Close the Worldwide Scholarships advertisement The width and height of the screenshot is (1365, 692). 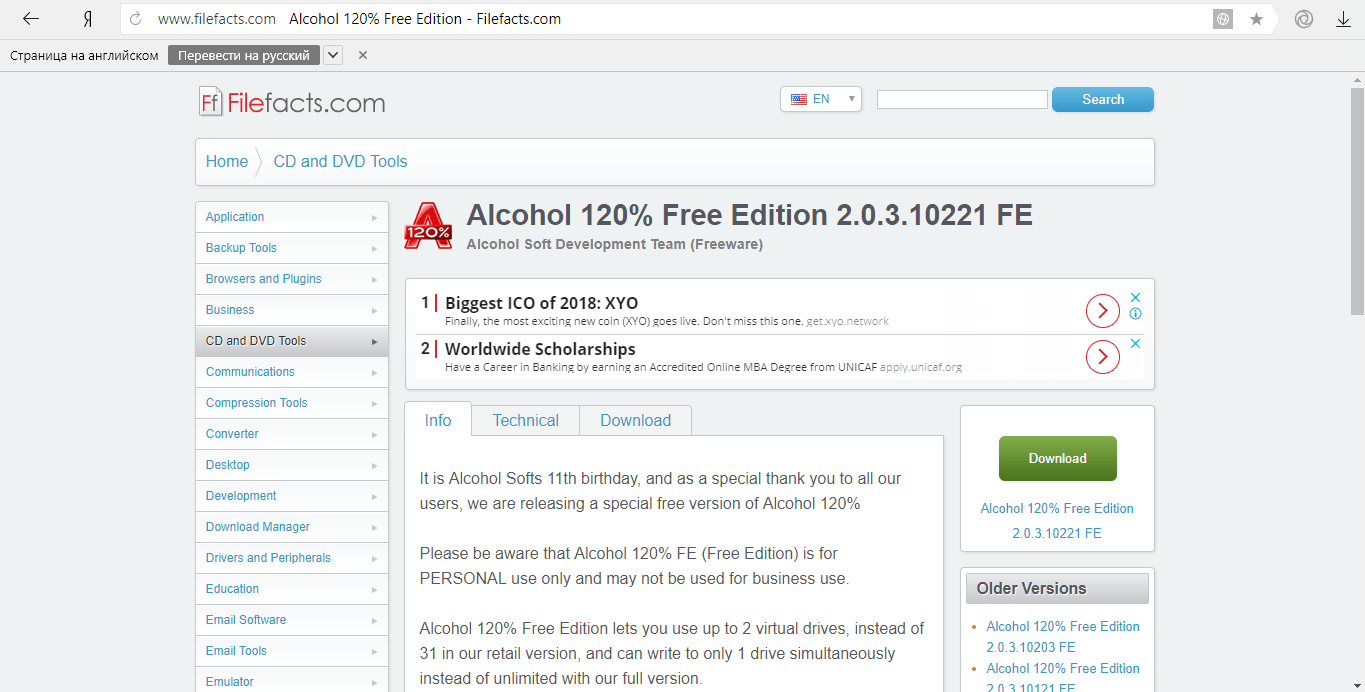click(x=1135, y=343)
